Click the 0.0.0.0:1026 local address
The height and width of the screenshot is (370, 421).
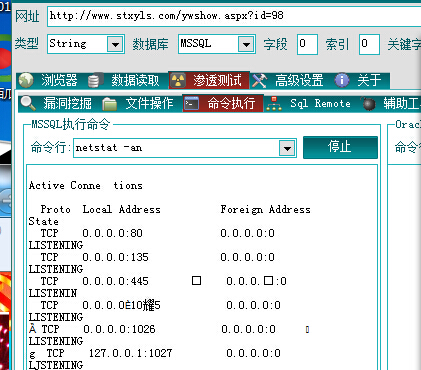(x=119, y=329)
